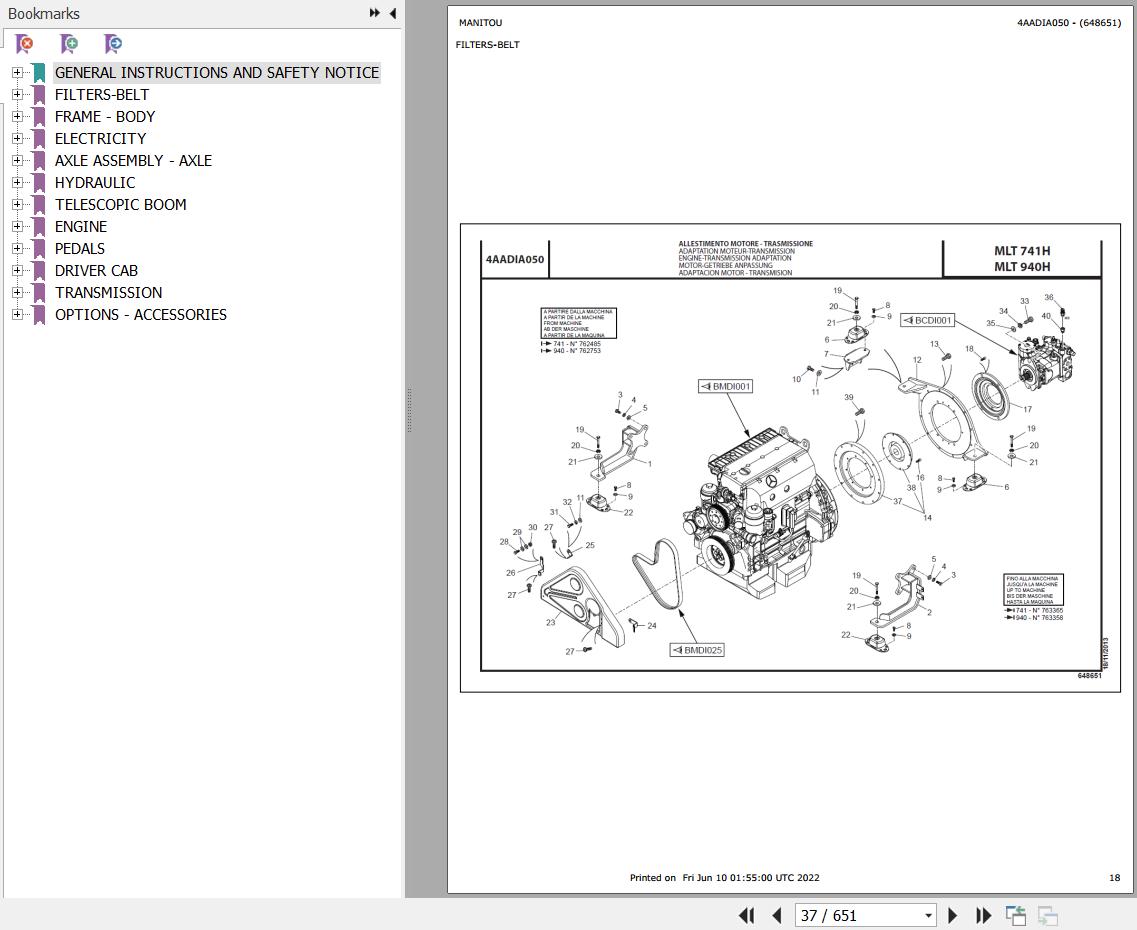Expand the FILTERS-BELT bookmark node
The image size is (1137, 930).
point(17,94)
